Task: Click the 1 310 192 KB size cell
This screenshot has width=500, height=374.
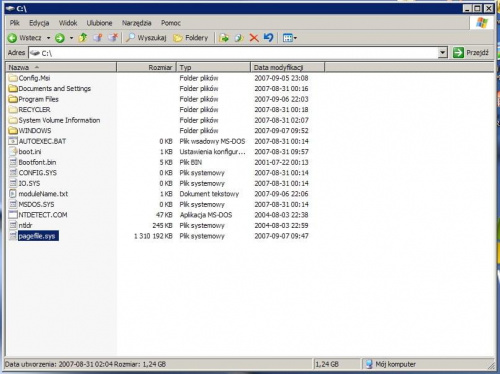Action: coord(153,236)
